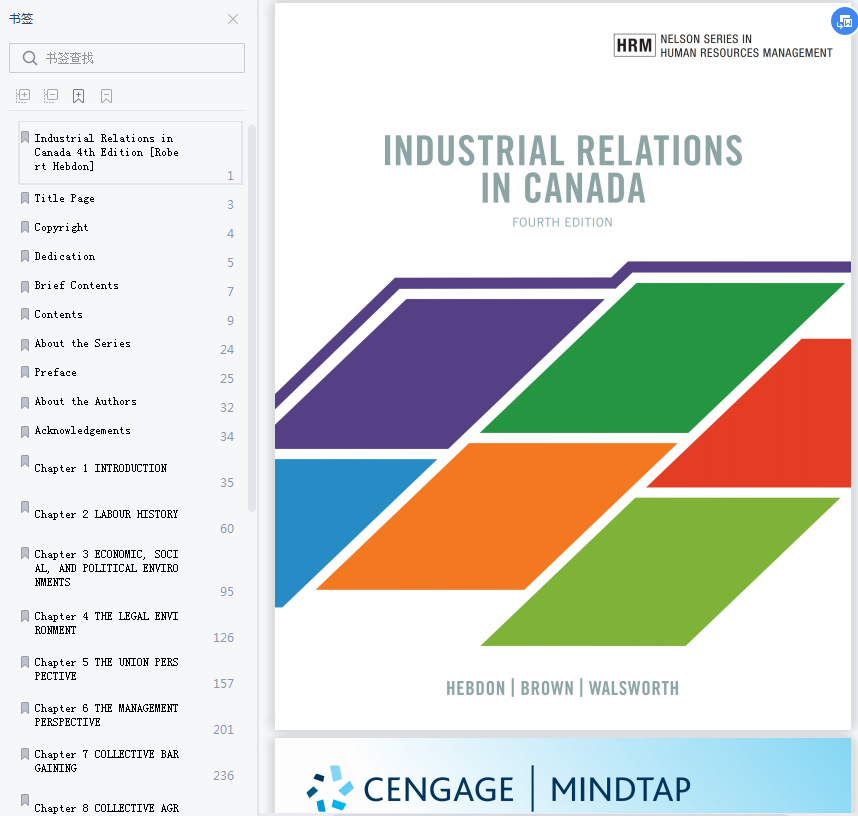Open the floating translate tool button
Viewport: 858px width, 816px height.
(844, 22)
